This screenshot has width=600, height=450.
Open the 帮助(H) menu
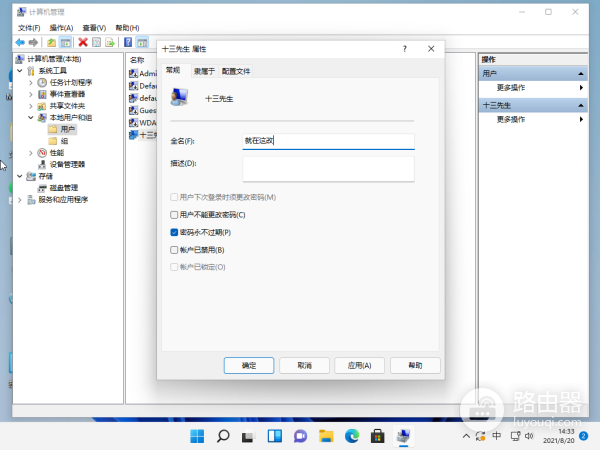127,28
